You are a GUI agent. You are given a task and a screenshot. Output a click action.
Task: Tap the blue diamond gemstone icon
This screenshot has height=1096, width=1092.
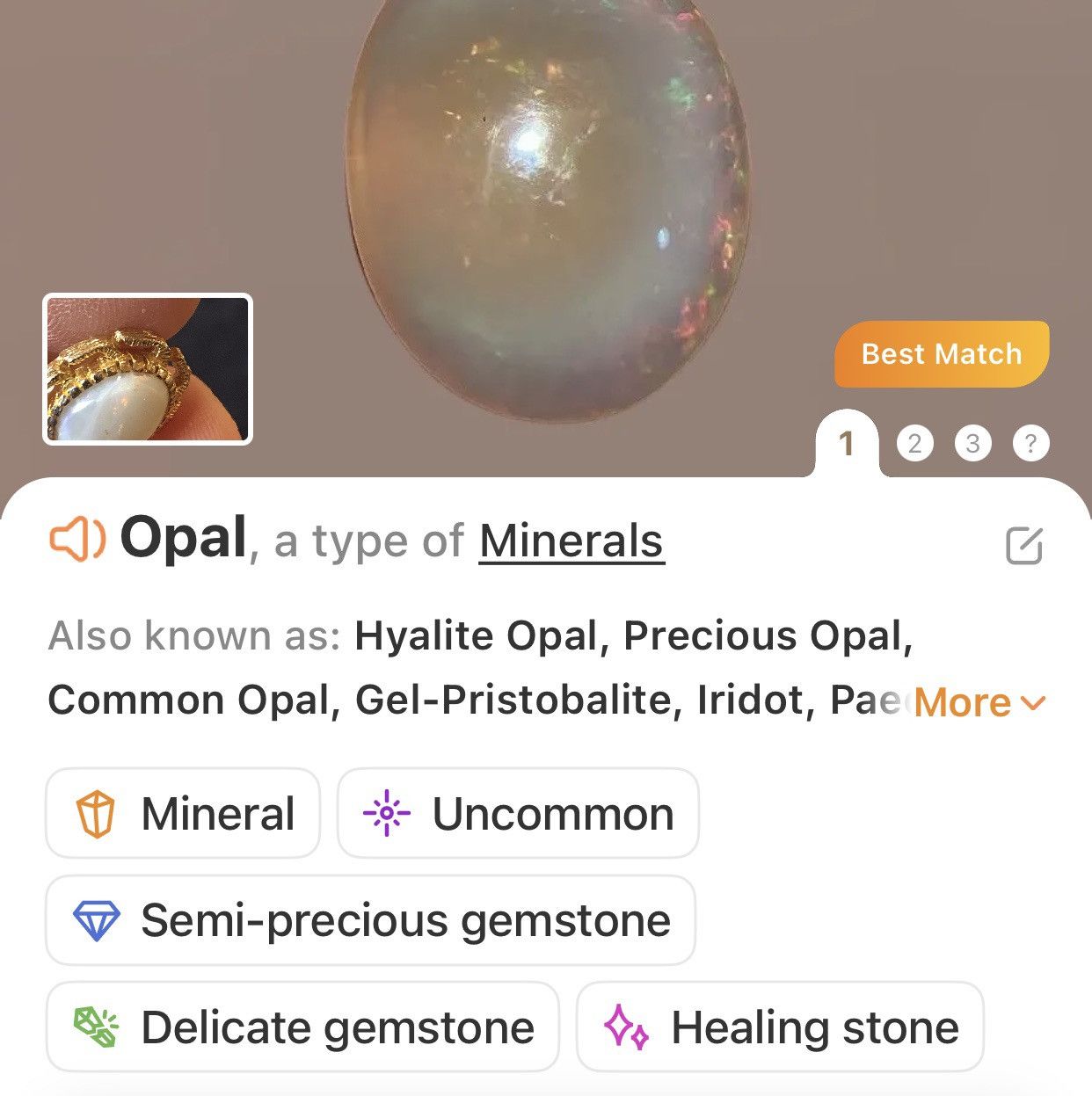[x=96, y=921]
